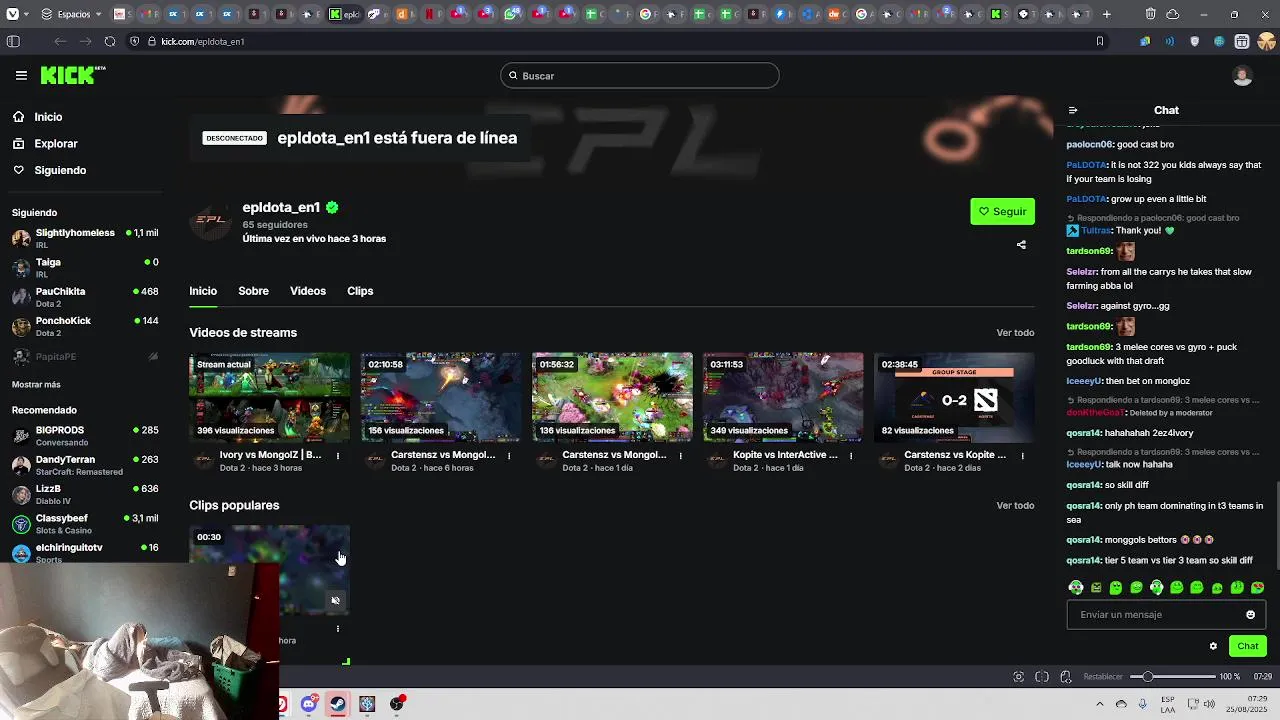Click Ver todo for Clips populares
This screenshot has height=720, width=1280.
(x=1015, y=506)
